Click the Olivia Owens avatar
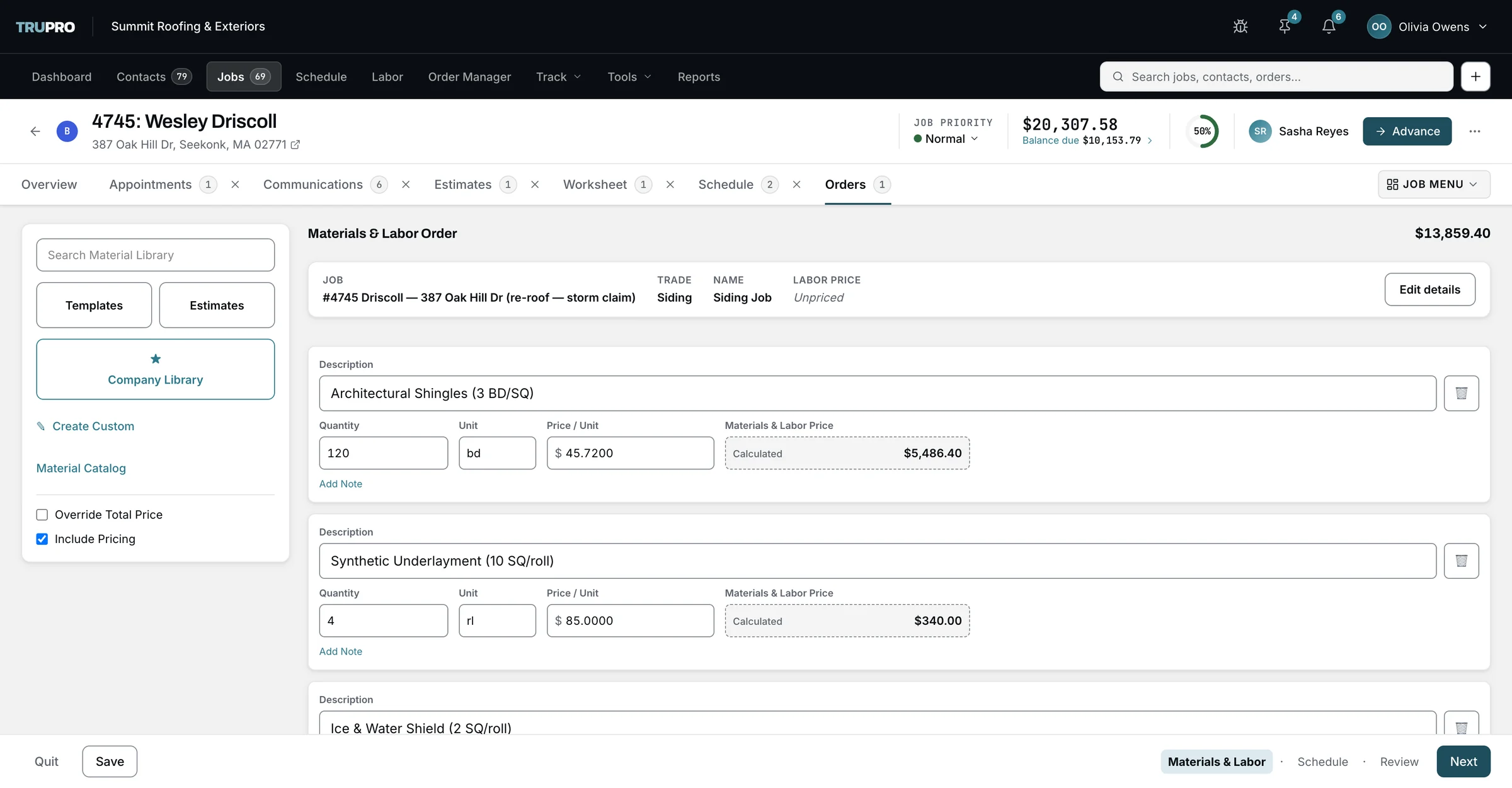 tap(1379, 26)
